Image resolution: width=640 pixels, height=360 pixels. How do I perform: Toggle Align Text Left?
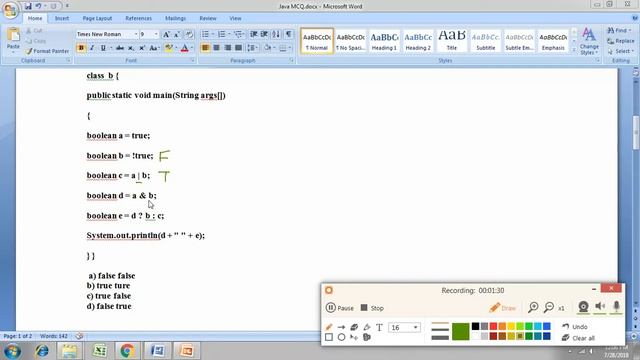click(x=205, y=48)
